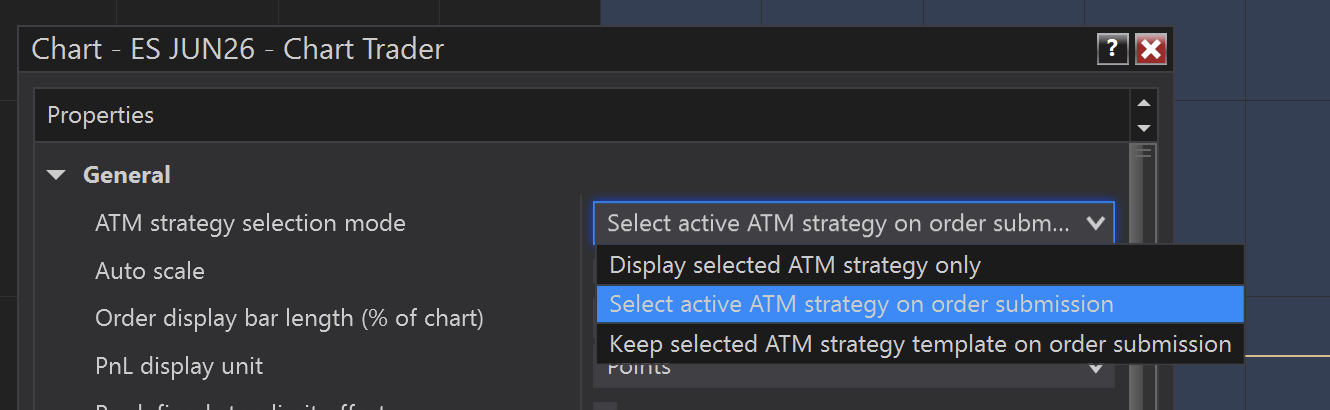Viewport: 1330px width, 410px height.
Task: Click the down arrow in Properties header
Action: point(1144,128)
